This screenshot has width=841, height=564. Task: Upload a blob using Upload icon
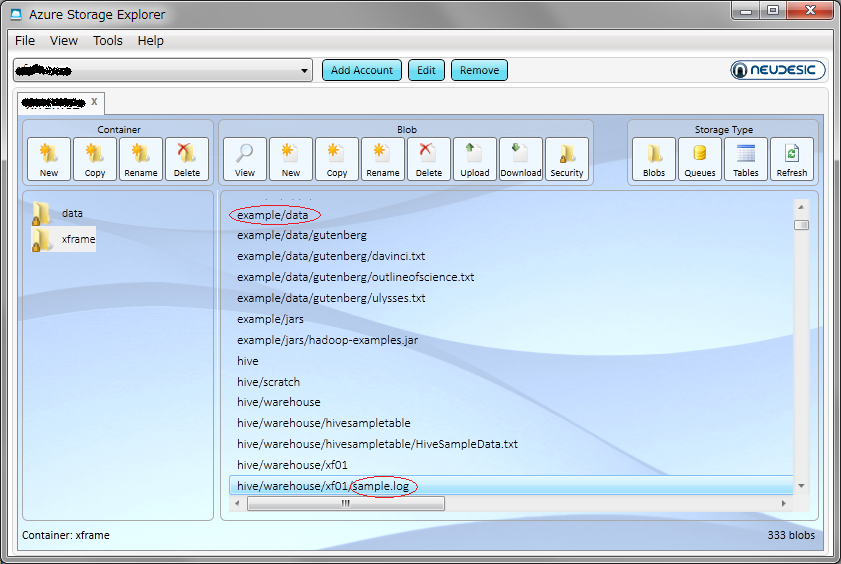tap(475, 159)
